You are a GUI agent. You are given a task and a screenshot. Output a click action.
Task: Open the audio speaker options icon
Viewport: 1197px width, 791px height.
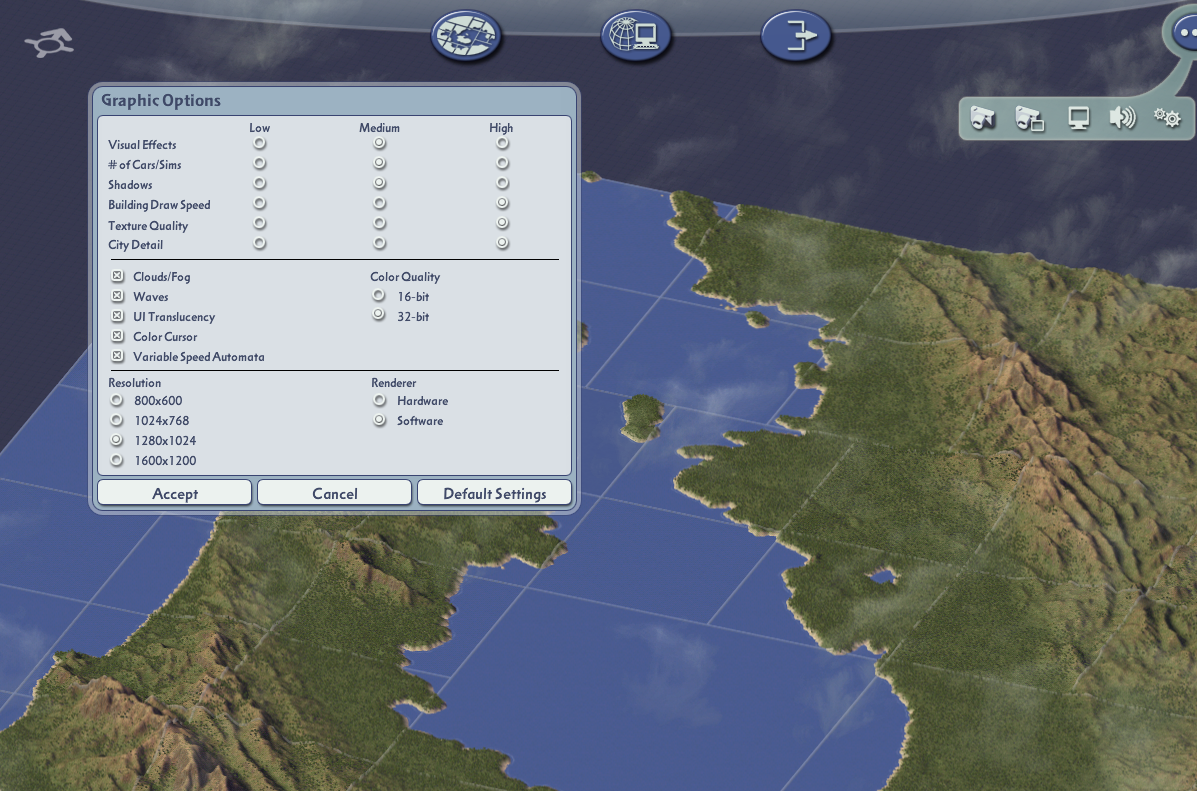pyautogui.click(x=1122, y=118)
